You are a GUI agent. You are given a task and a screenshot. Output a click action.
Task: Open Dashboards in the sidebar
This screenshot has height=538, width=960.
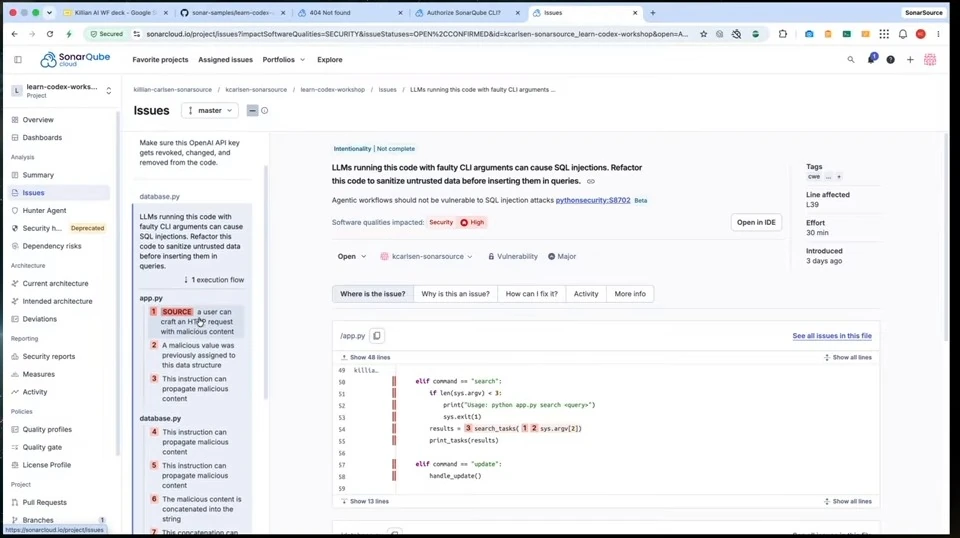point(42,138)
